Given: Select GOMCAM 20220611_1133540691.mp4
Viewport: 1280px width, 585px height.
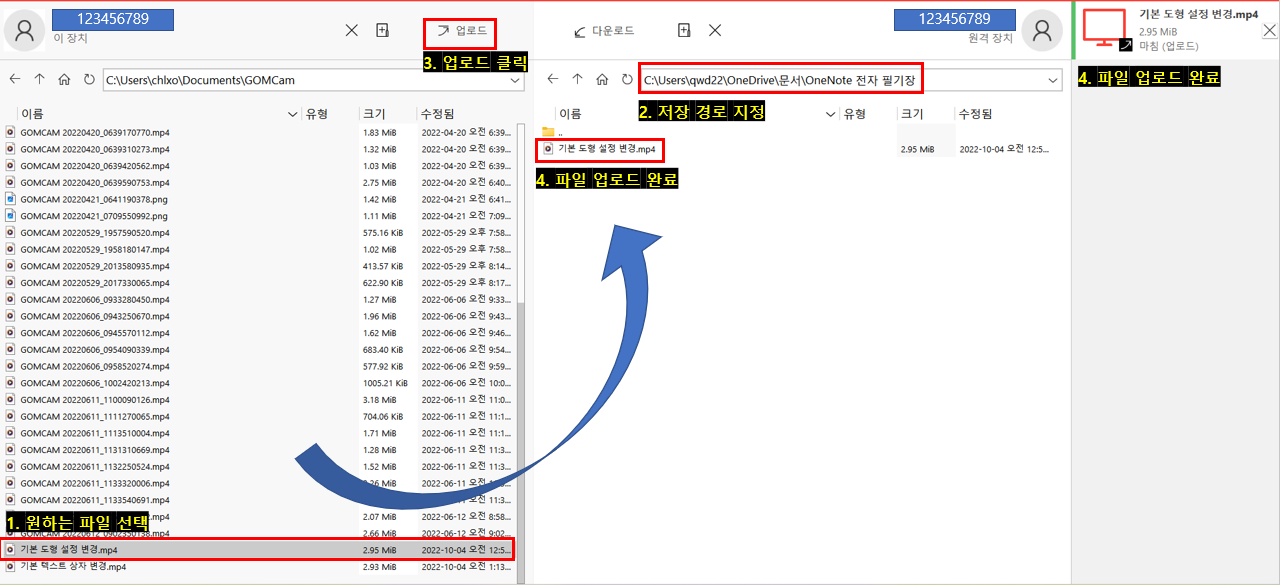Looking at the screenshot, I should pos(95,500).
